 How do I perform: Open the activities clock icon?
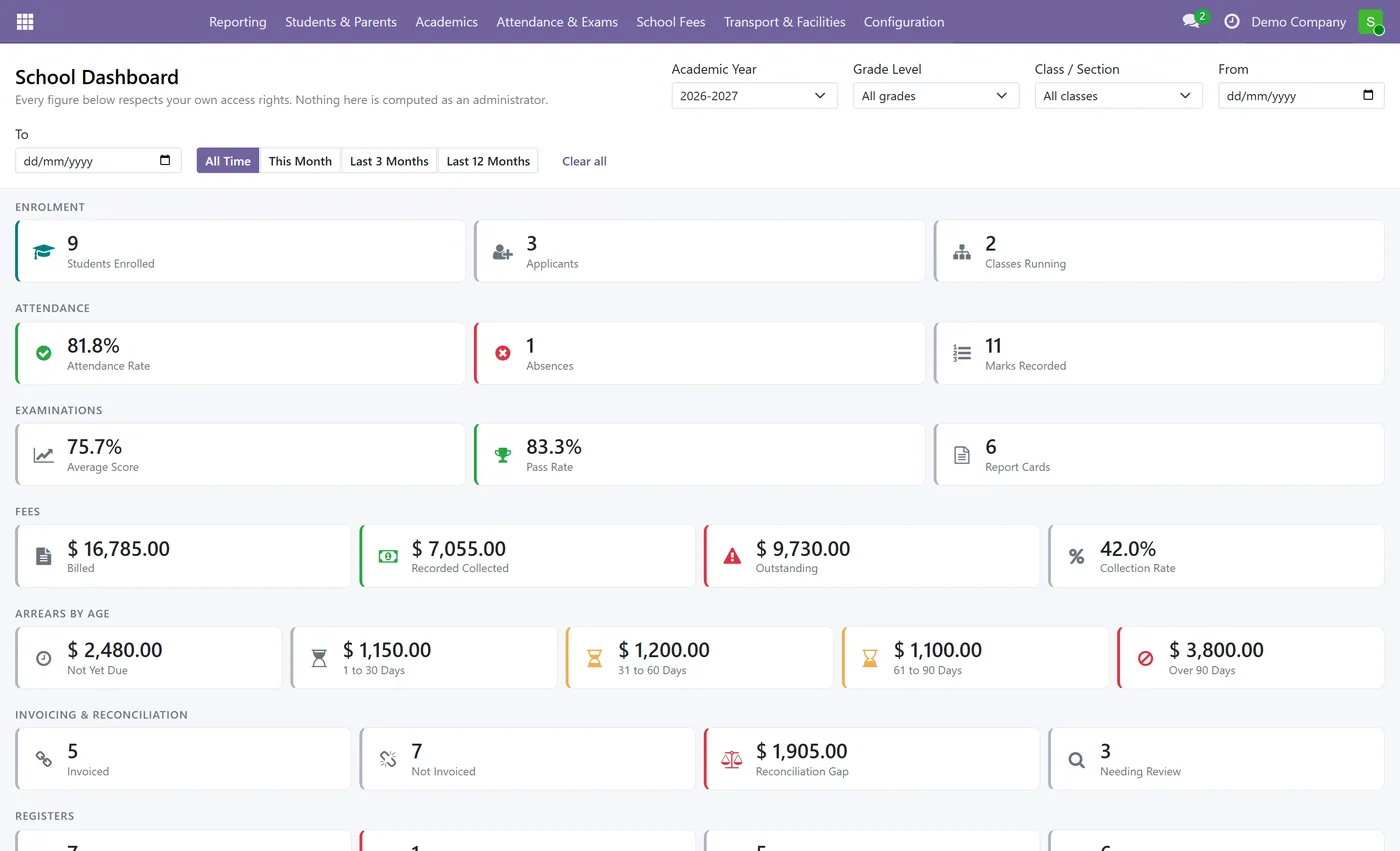point(1231,22)
